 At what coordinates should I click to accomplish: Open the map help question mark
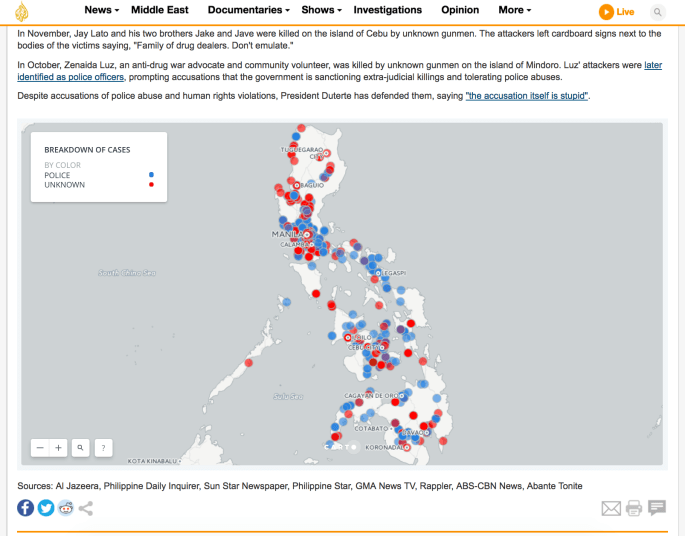(x=103, y=448)
